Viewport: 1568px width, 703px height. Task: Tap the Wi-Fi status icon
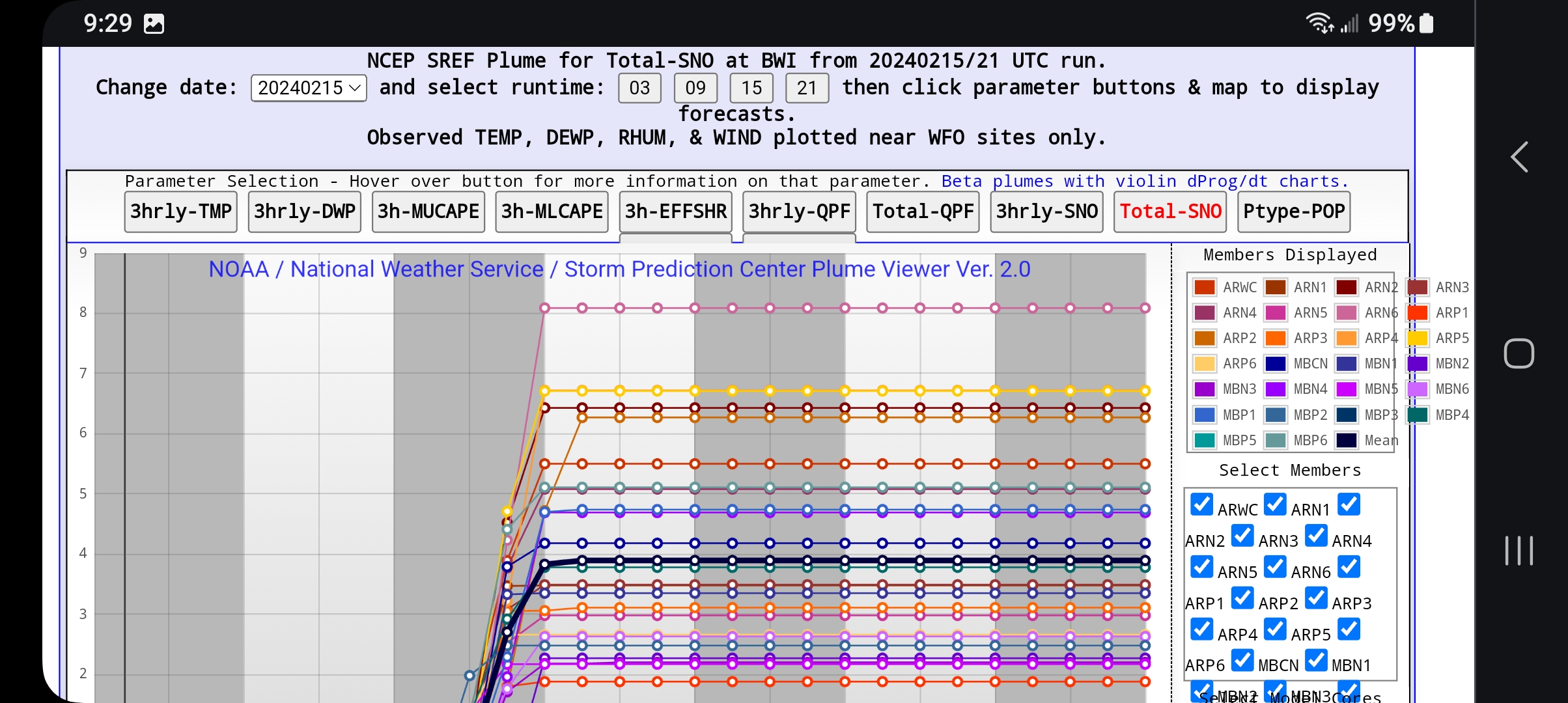tap(1319, 23)
